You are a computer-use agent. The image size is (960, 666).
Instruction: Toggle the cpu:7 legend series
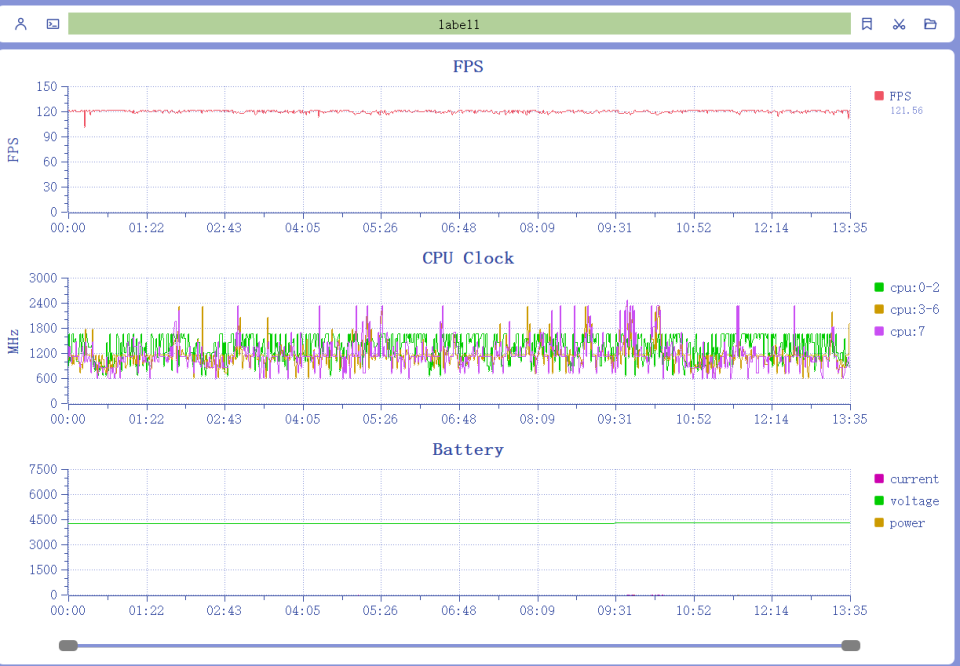pos(900,331)
